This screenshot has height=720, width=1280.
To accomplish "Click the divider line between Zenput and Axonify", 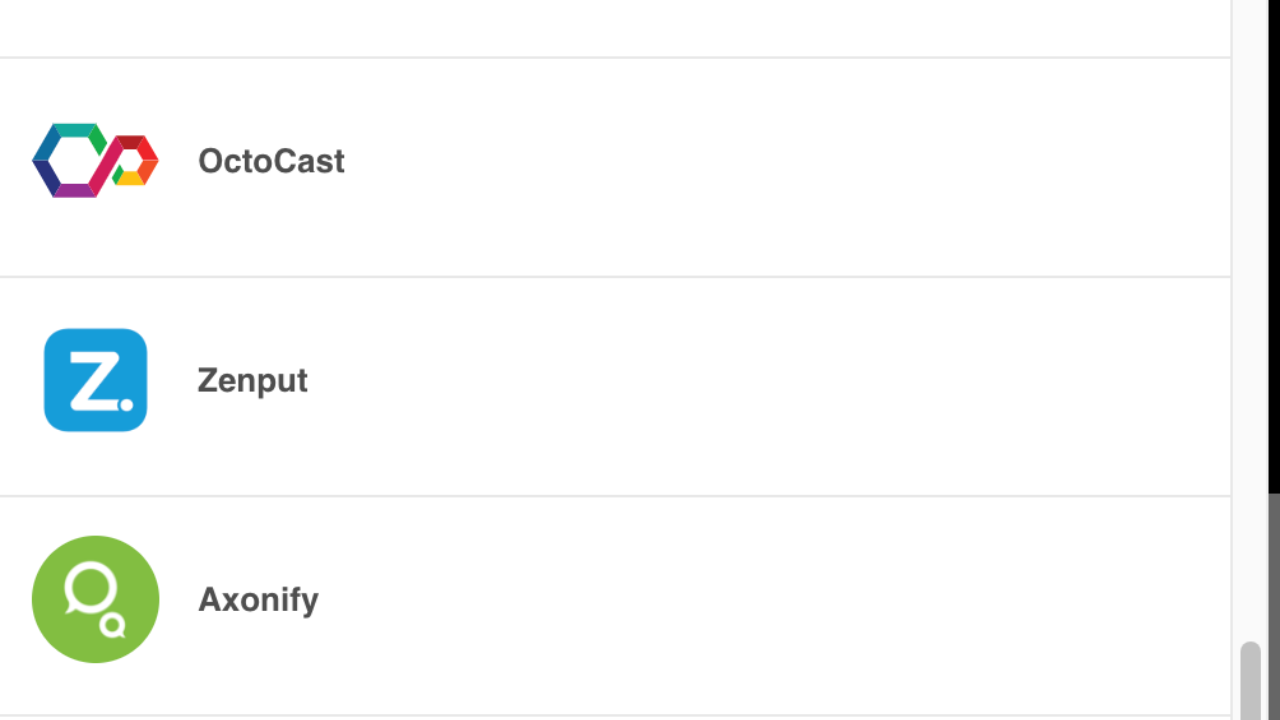I will [x=615, y=496].
